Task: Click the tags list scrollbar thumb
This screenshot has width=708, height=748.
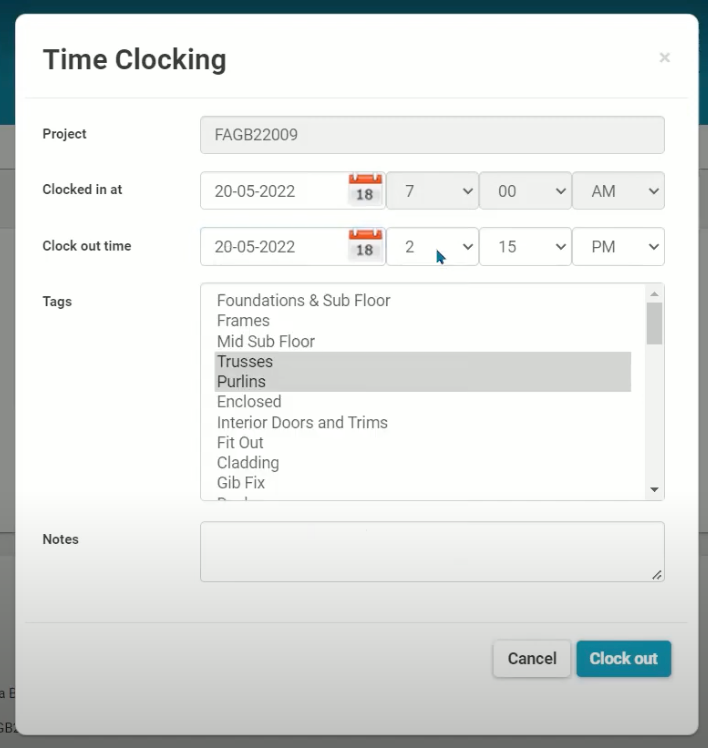Action: click(654, 324)
